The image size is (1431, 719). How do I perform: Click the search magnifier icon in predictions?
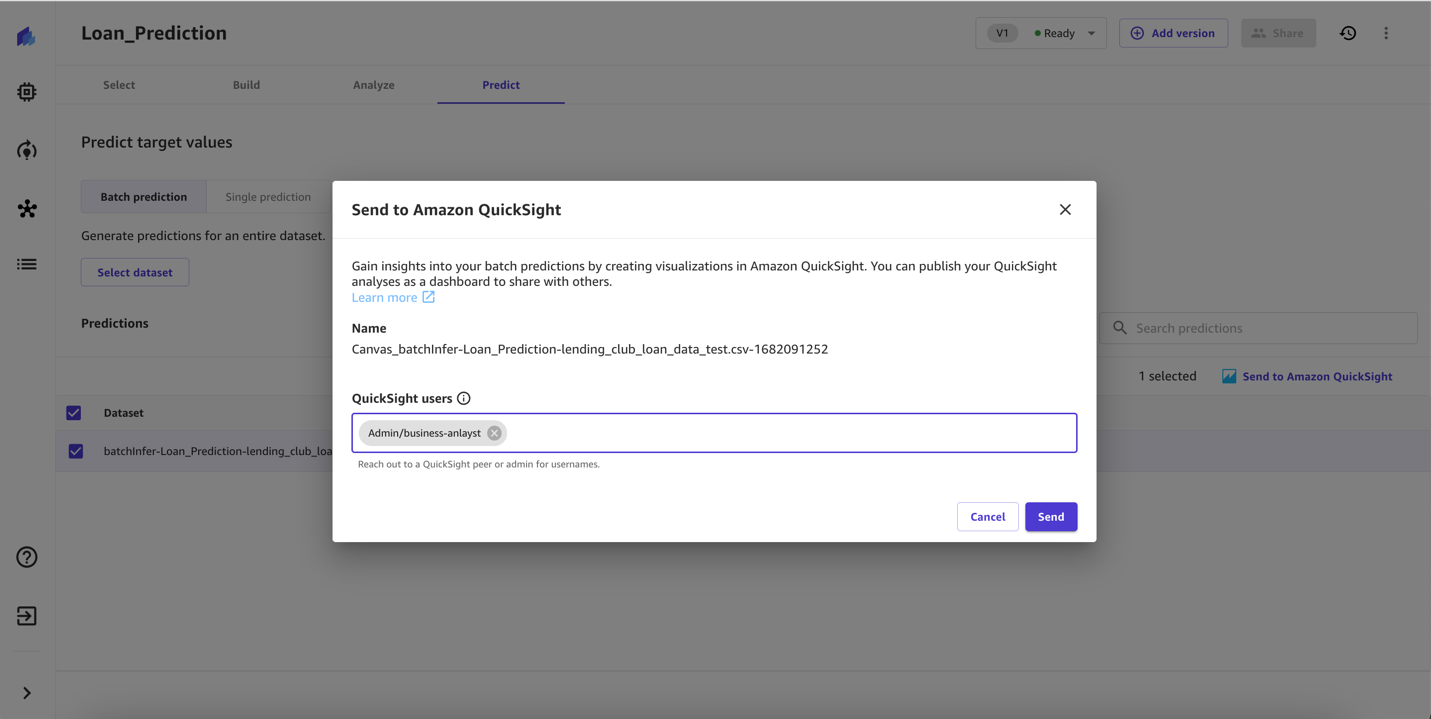point(1120,328)
